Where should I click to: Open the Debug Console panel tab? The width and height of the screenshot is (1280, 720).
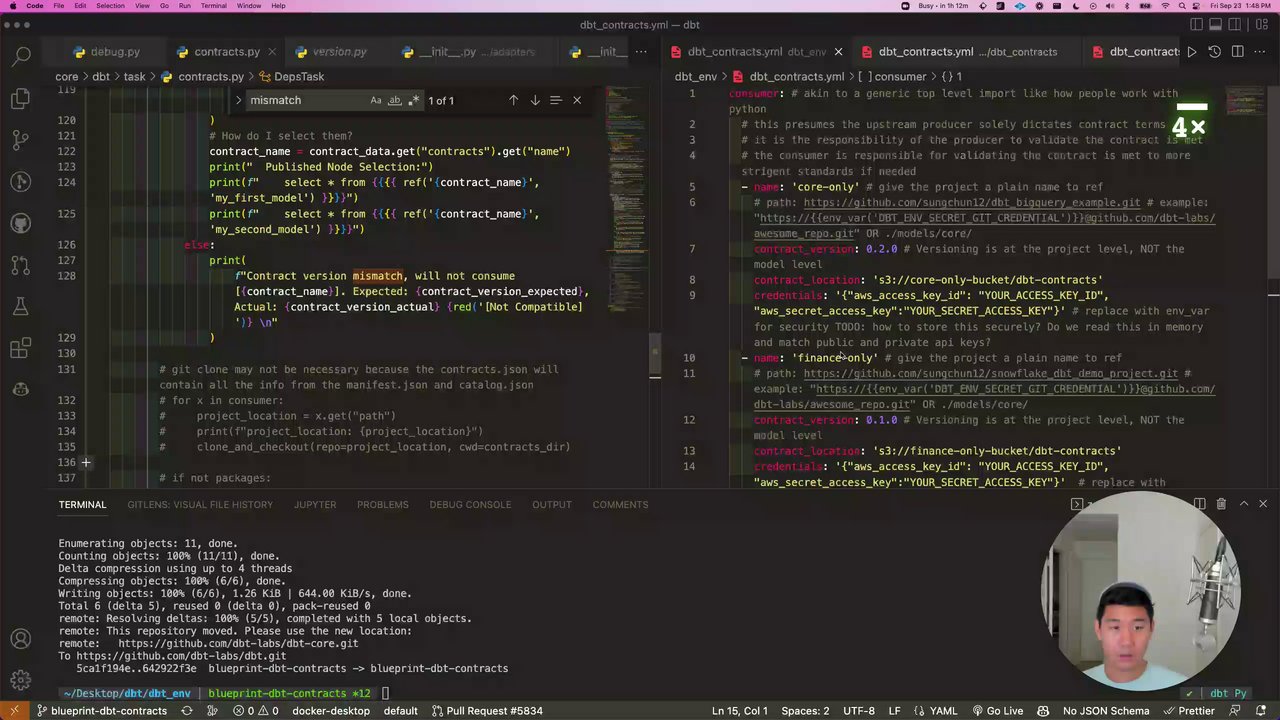click(470, 505)
